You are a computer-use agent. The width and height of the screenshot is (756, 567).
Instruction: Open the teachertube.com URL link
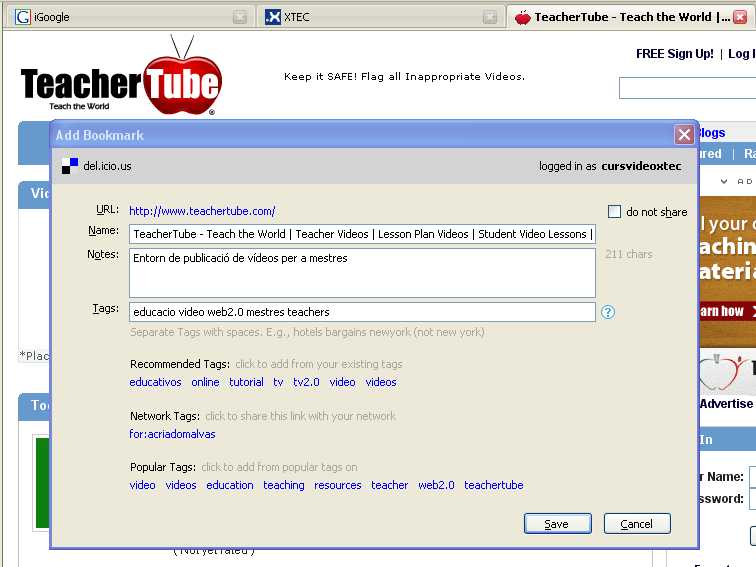(x=202, y=211)
